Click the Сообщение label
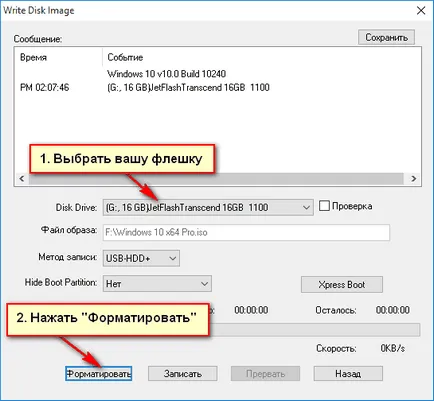Screen dimensions: 434x401 38,39
